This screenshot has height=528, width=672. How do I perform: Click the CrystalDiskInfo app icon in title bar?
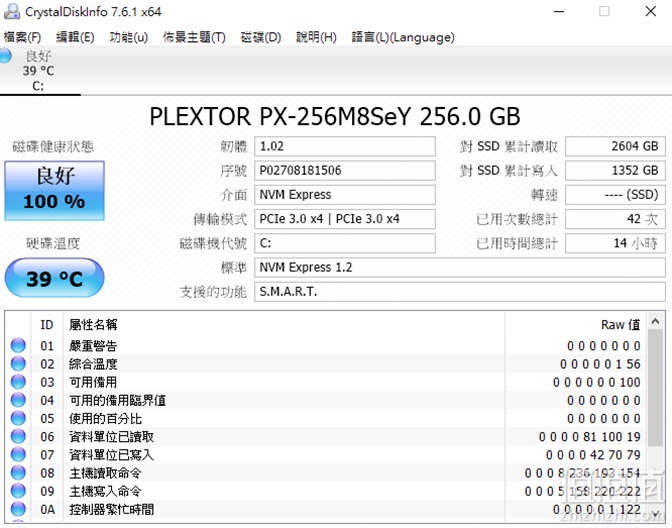coord(12,11)
